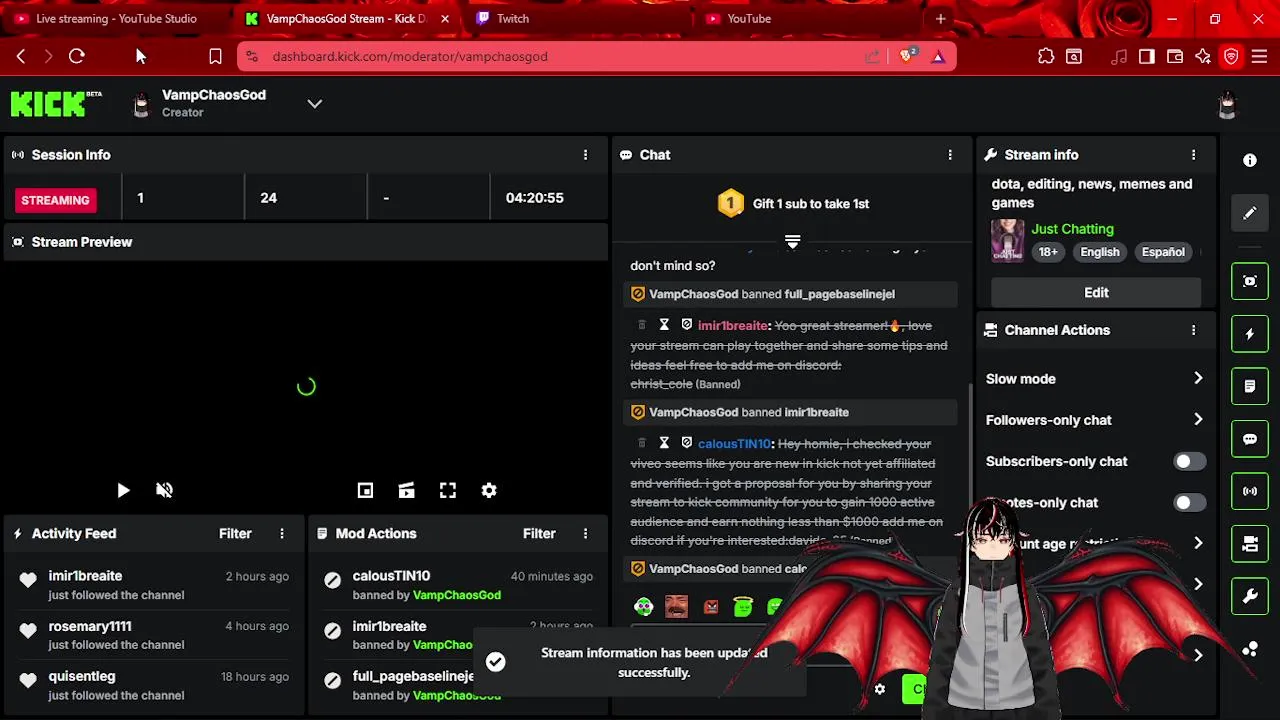Open Chat panel three-dot menu
1280x720 pixels.
950,155
